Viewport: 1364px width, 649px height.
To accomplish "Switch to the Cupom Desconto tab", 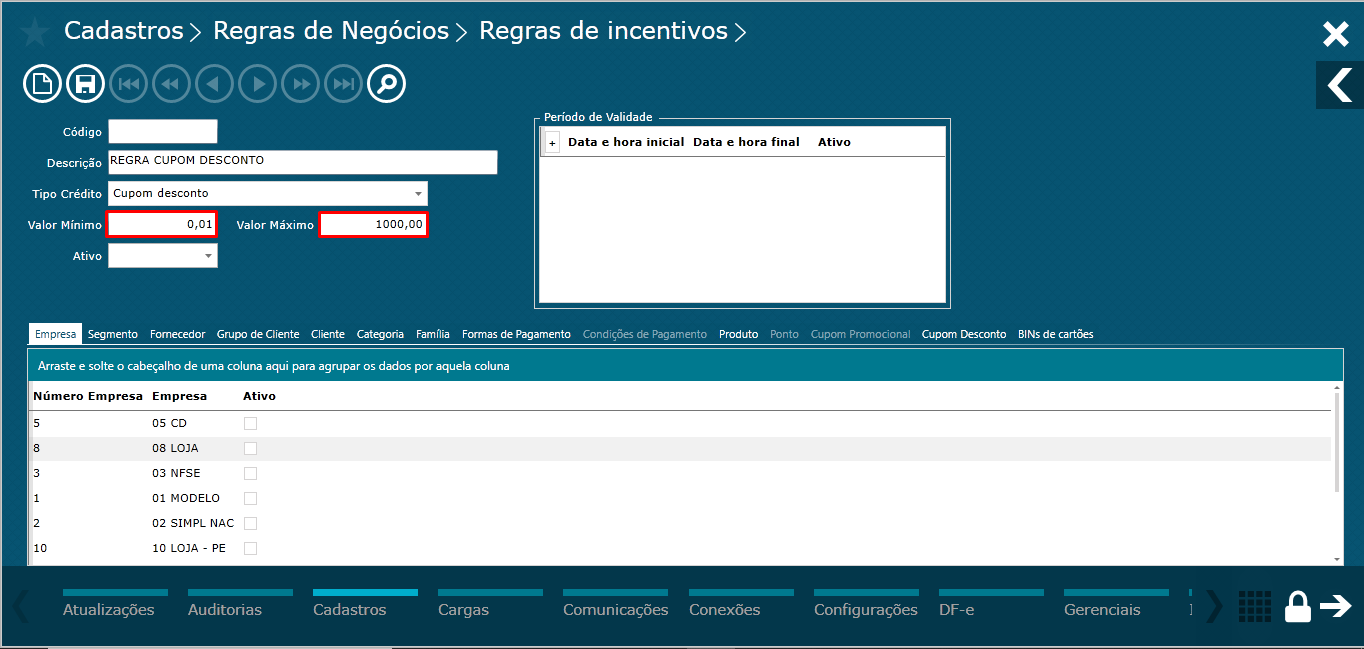I will pyautogui.click(x=964, y=334).
